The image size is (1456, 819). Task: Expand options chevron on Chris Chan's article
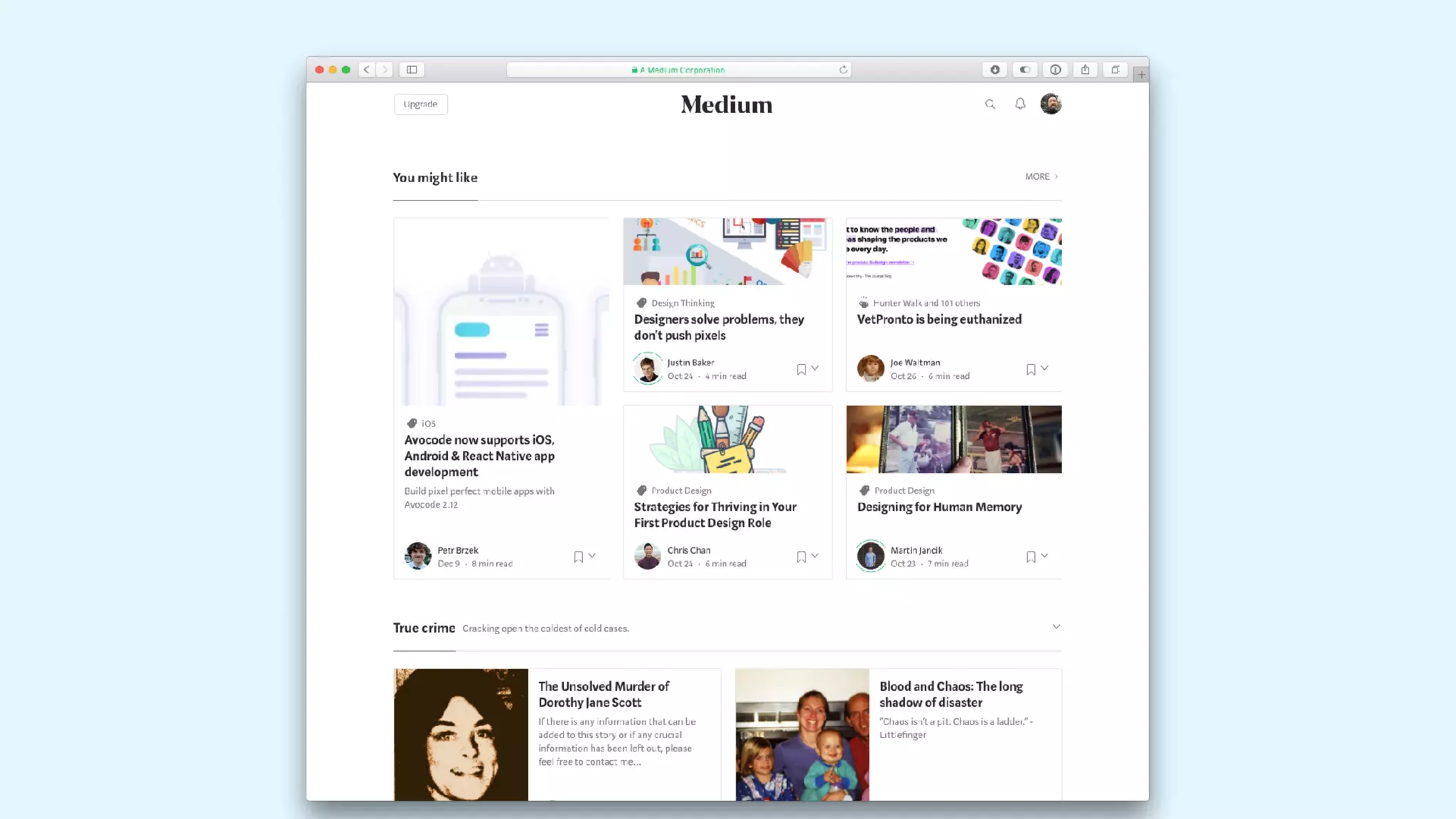815,556
